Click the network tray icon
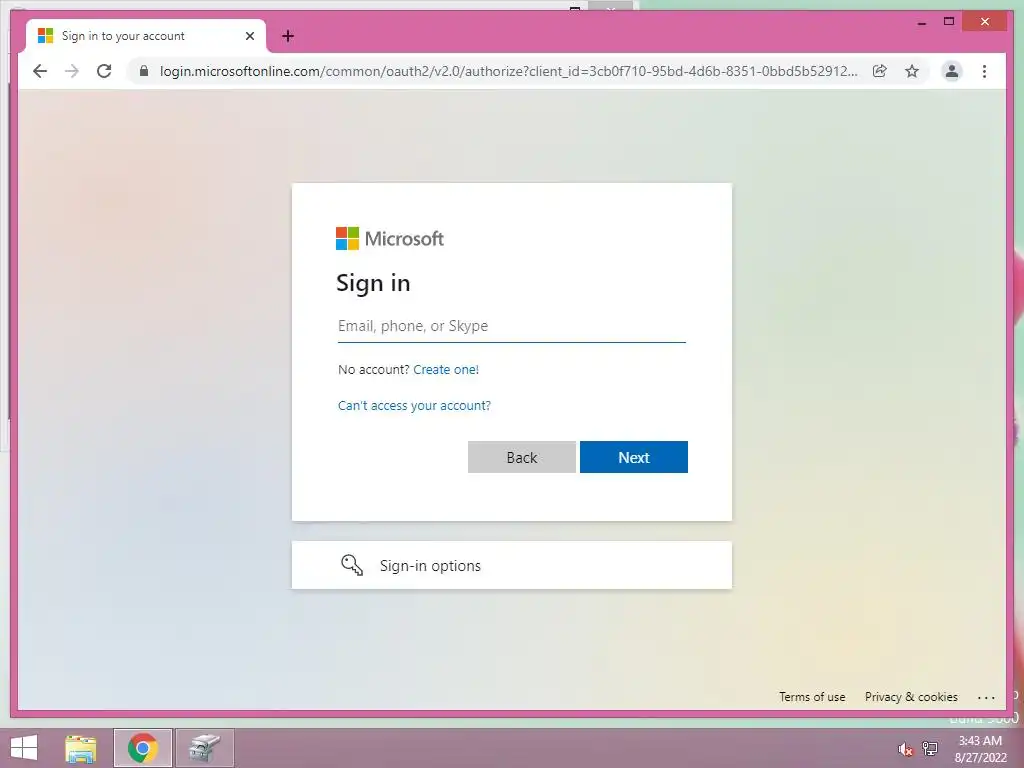 tap(930, 749)
